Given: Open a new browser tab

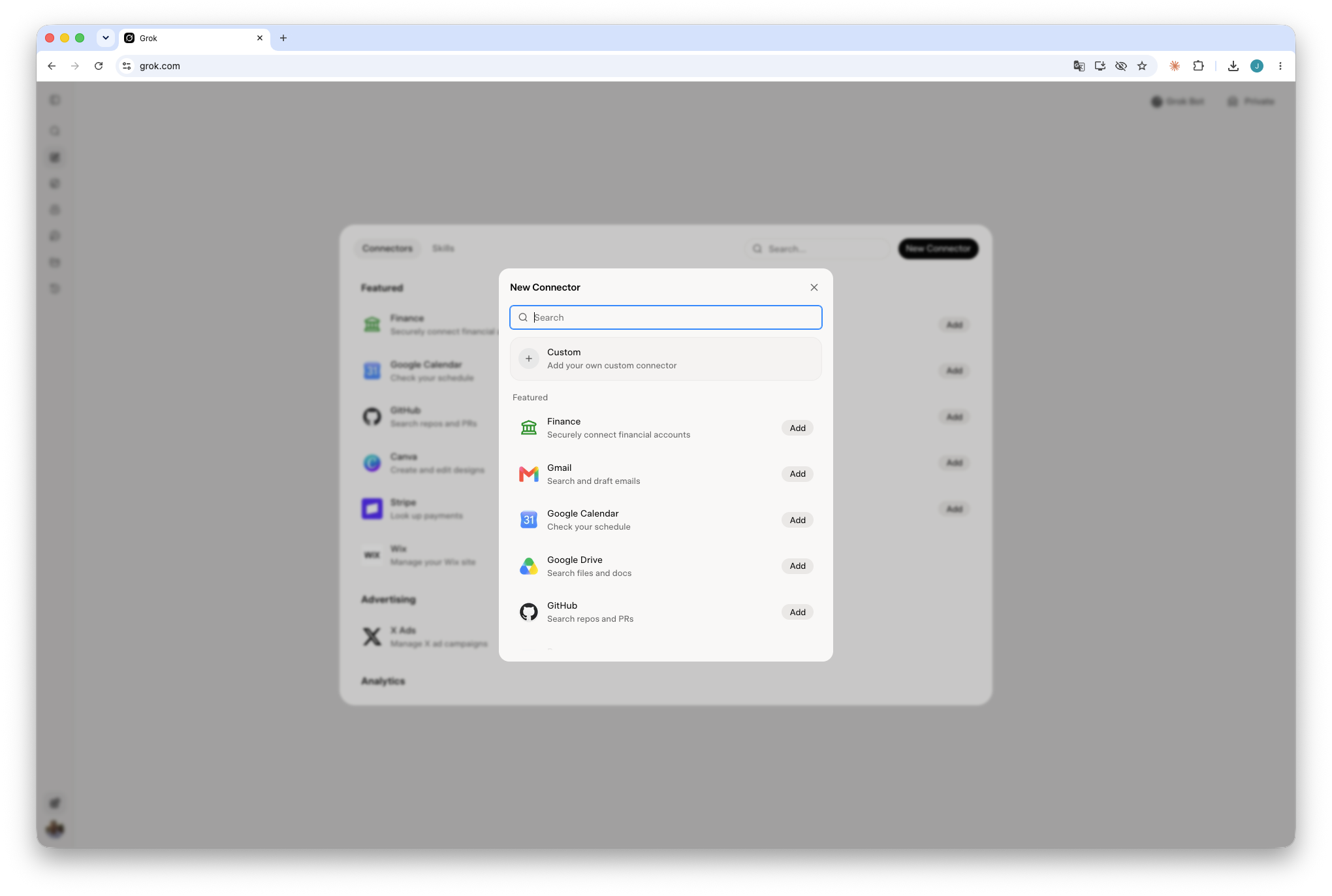Looking at the screenshot, I should pos(283,38).
